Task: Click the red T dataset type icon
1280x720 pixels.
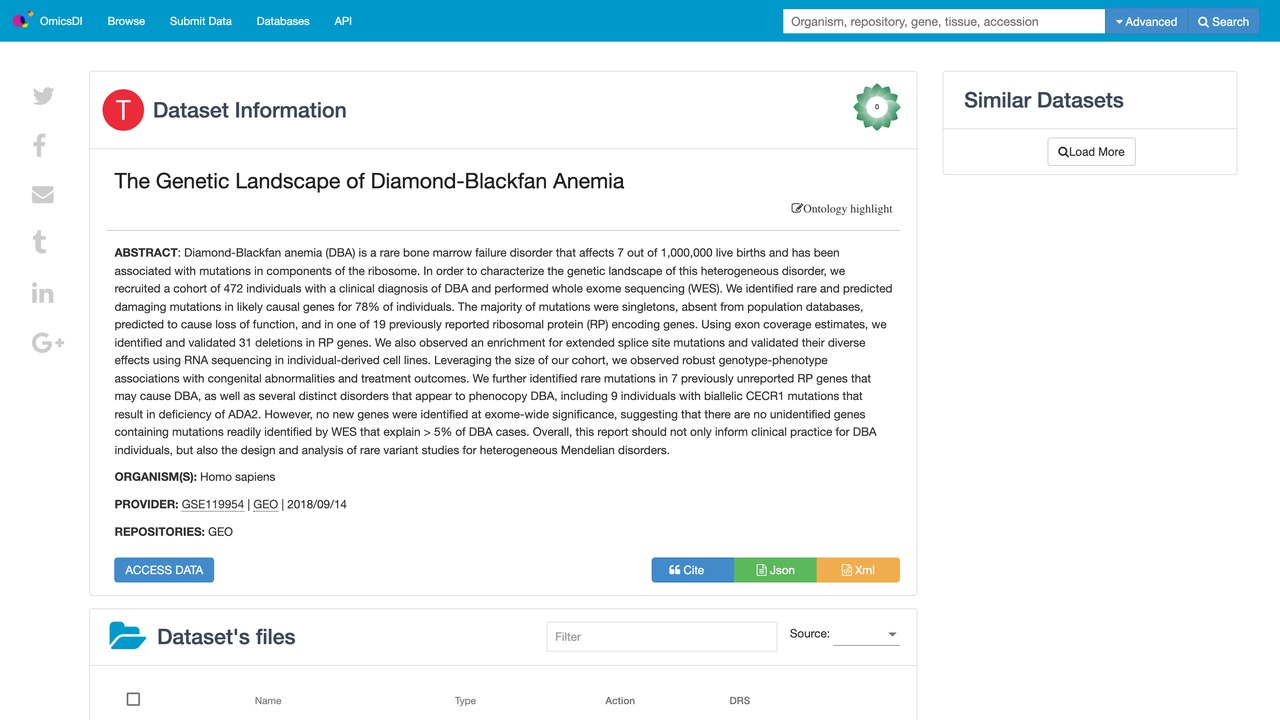Action: tap(123, 110)
